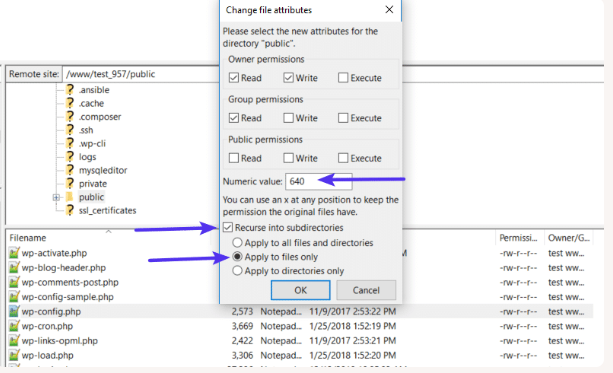The width and height of the screenshot is (613, 373).
Task: Click the wp-links-opml.php file icon
Action: [x=14, y=341]
